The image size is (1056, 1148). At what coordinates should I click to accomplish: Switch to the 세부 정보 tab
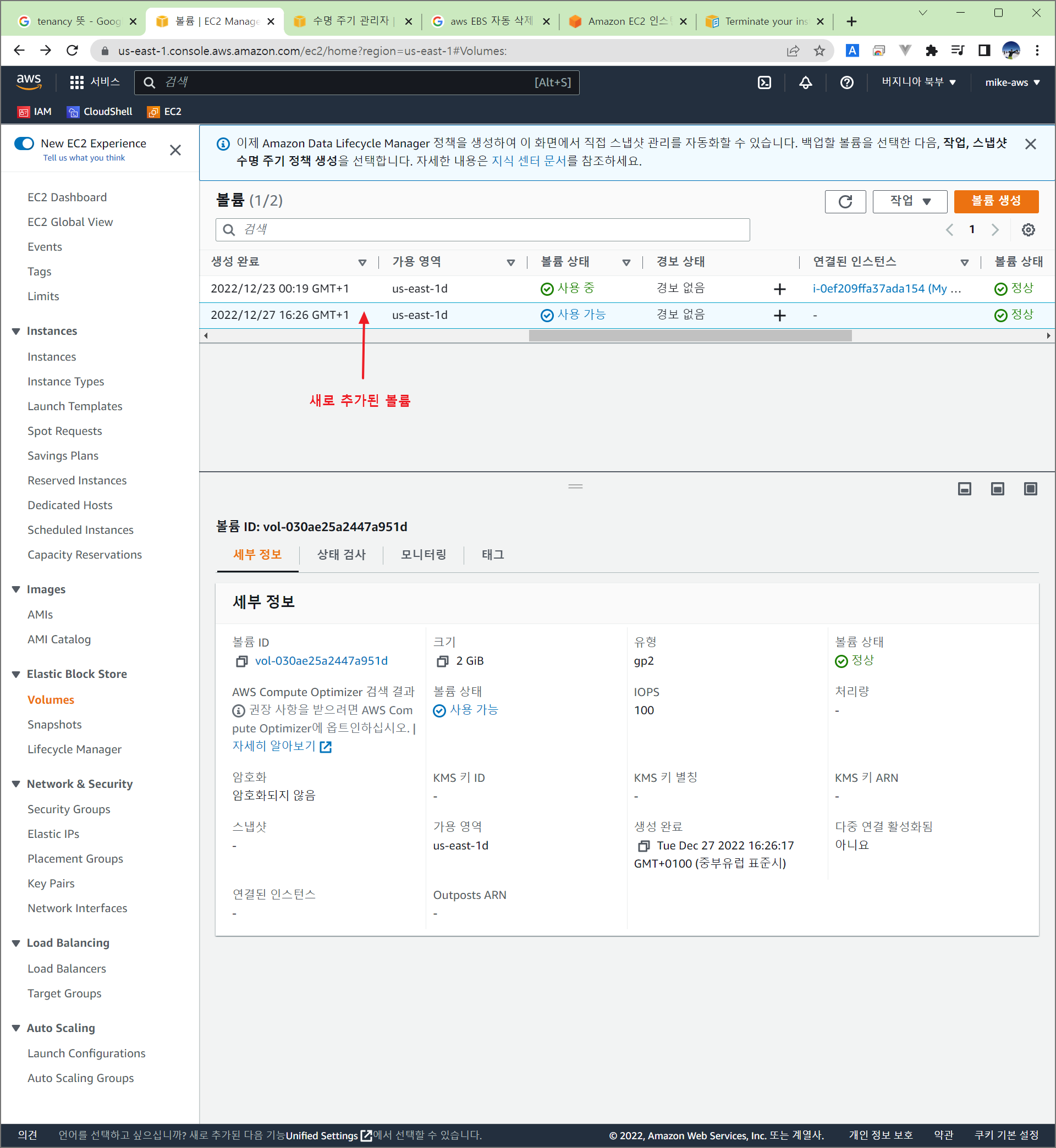258,555
